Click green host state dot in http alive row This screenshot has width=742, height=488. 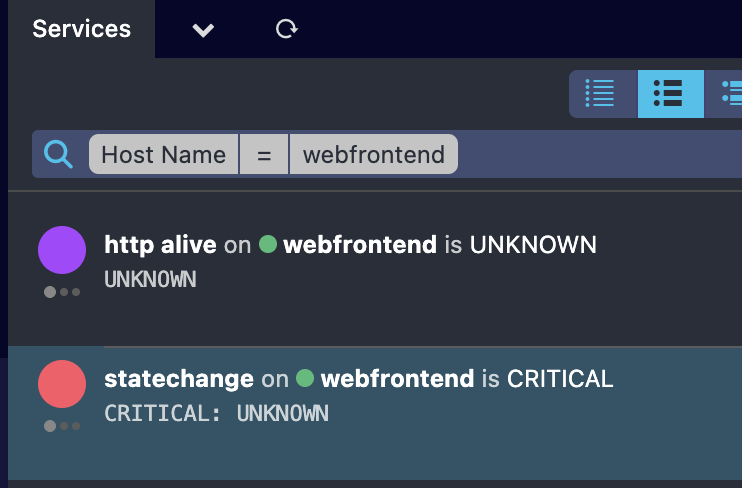pos(268,244)
